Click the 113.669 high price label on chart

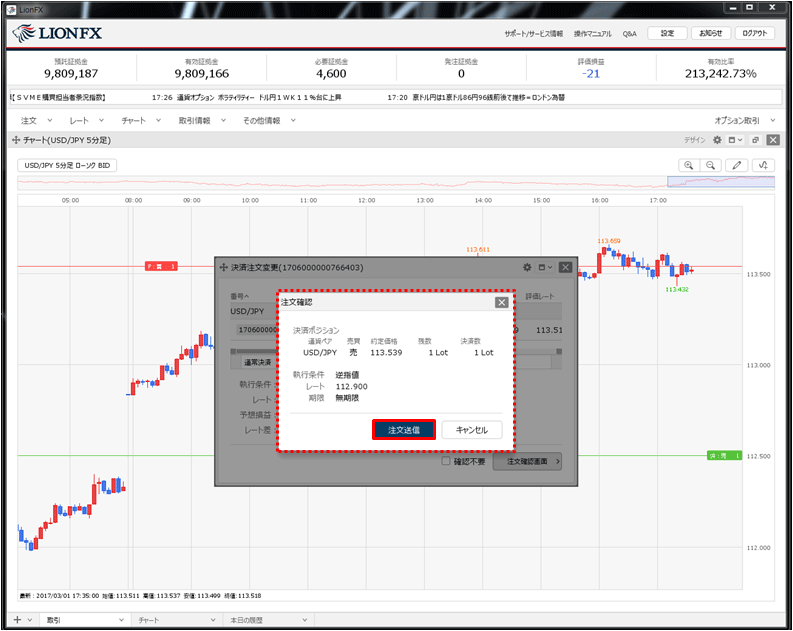click(x=609, y=241)
